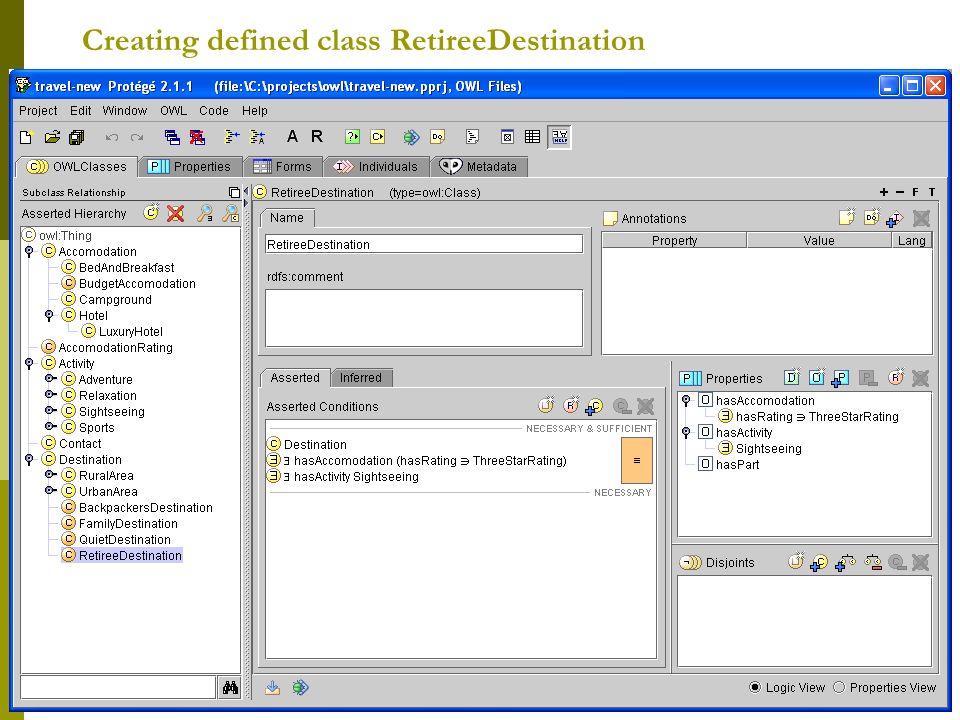960x720 pixels.
Task: Click the minus button in class header
Action: coord(899,192)
